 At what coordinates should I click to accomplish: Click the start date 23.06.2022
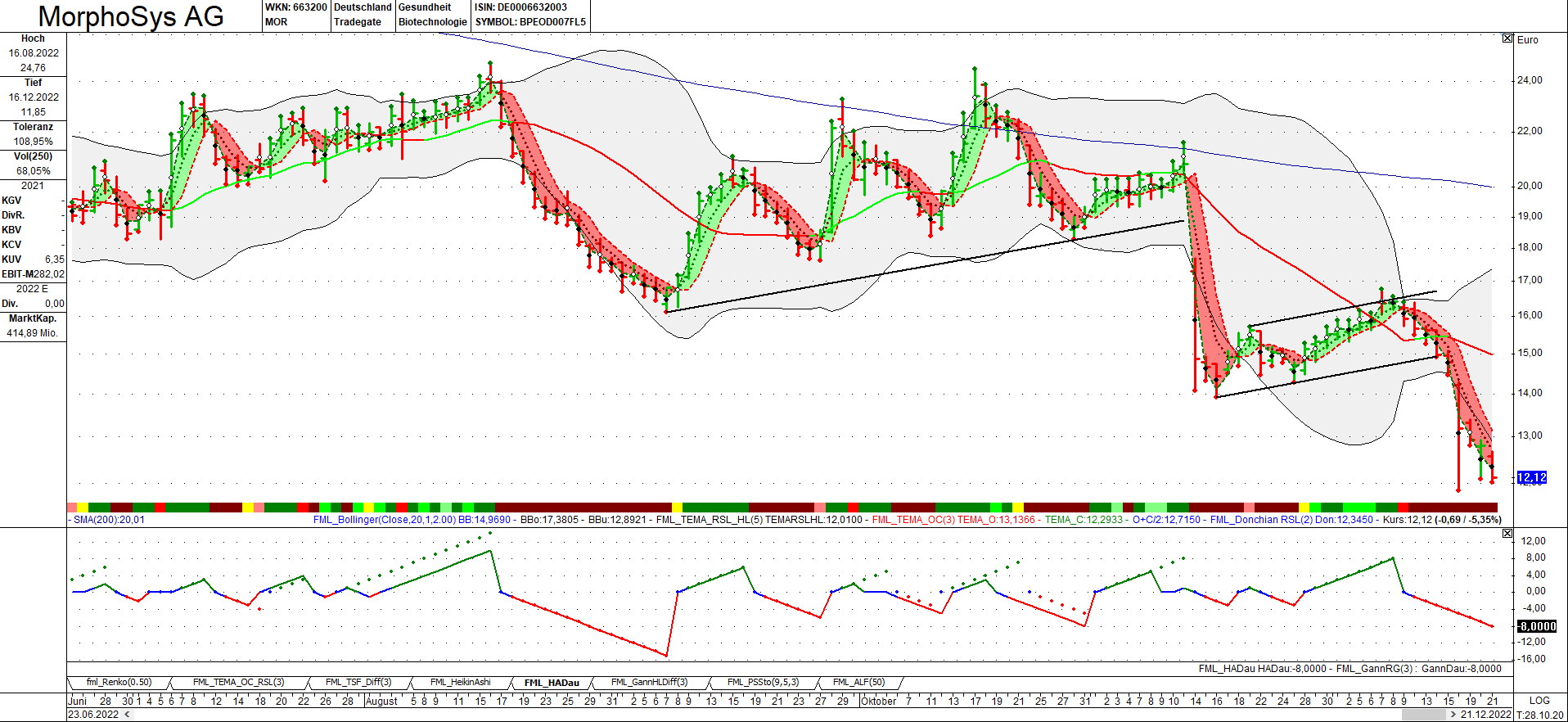click(x=93, y=715)
